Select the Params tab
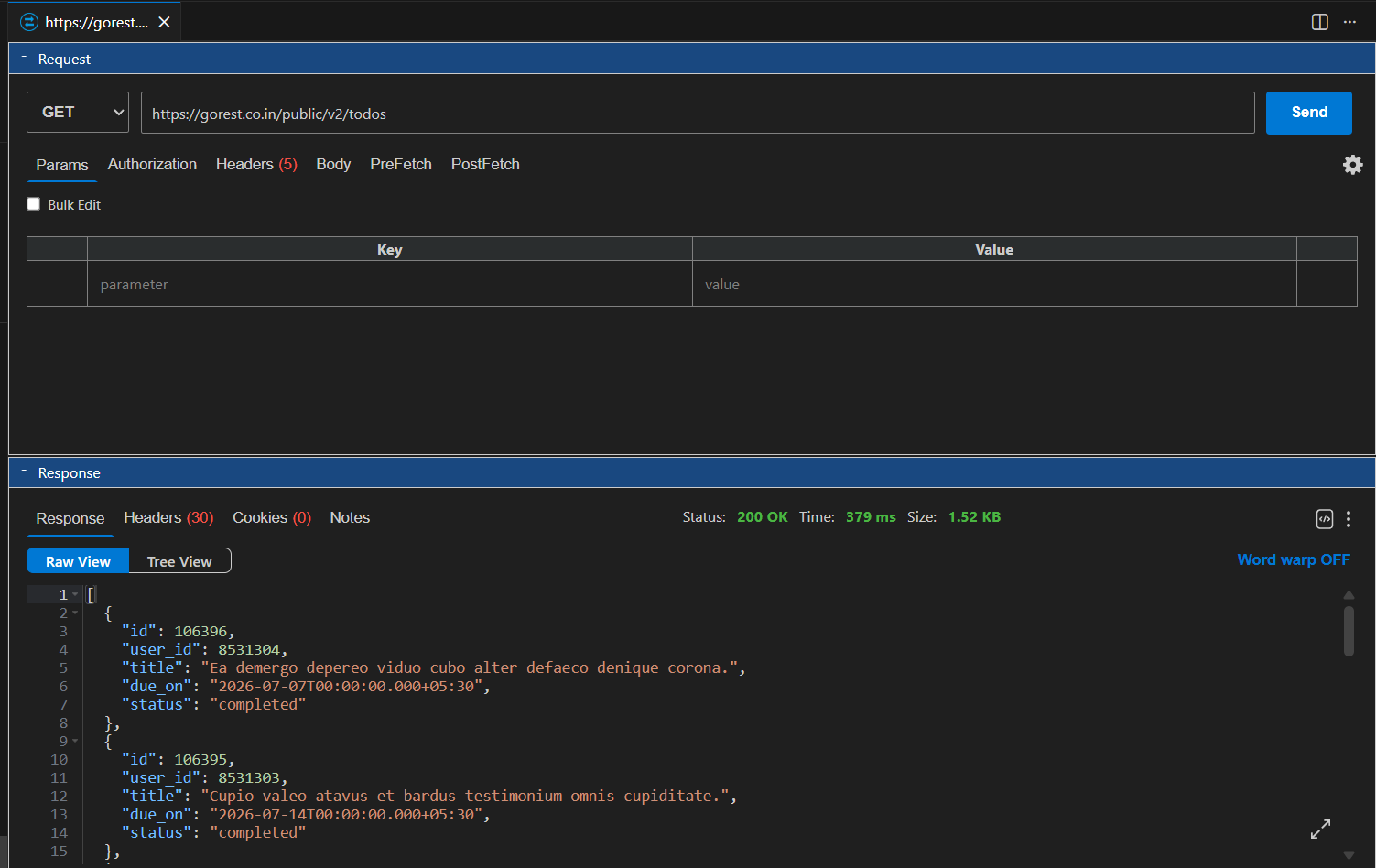This screenshot has width=1376, height=868. [62, 165]
